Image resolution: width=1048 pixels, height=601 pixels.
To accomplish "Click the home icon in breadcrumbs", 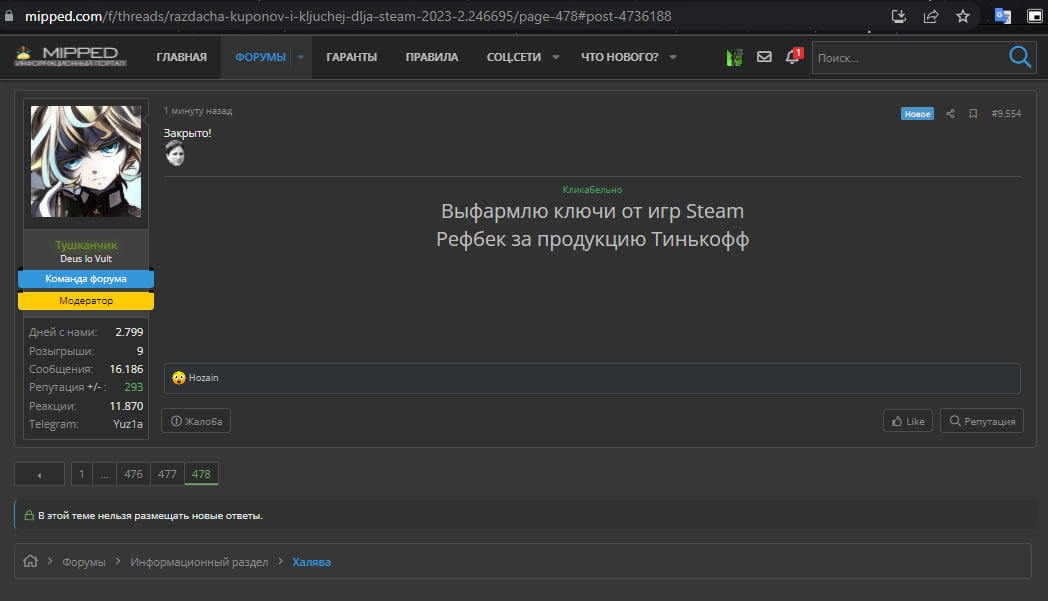I will coord(31,561).
